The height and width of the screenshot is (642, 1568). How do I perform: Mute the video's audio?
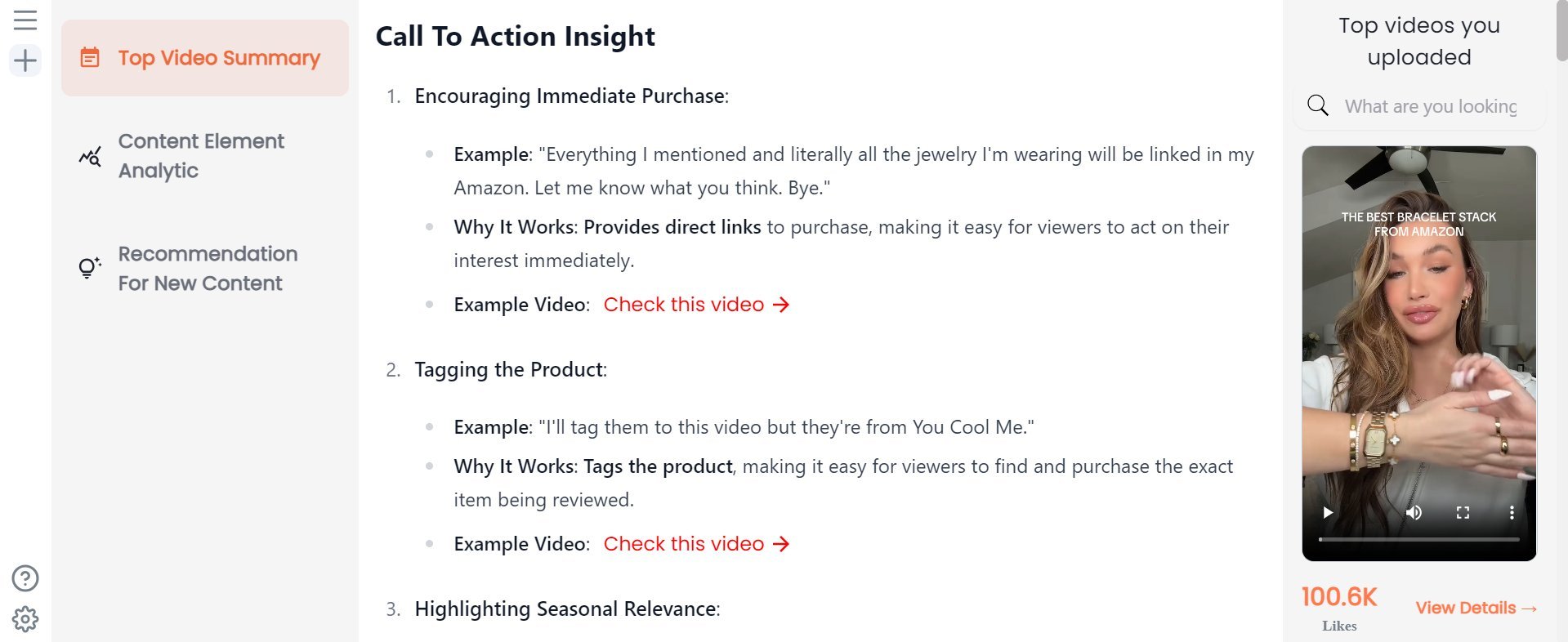tap(1413, 512)
